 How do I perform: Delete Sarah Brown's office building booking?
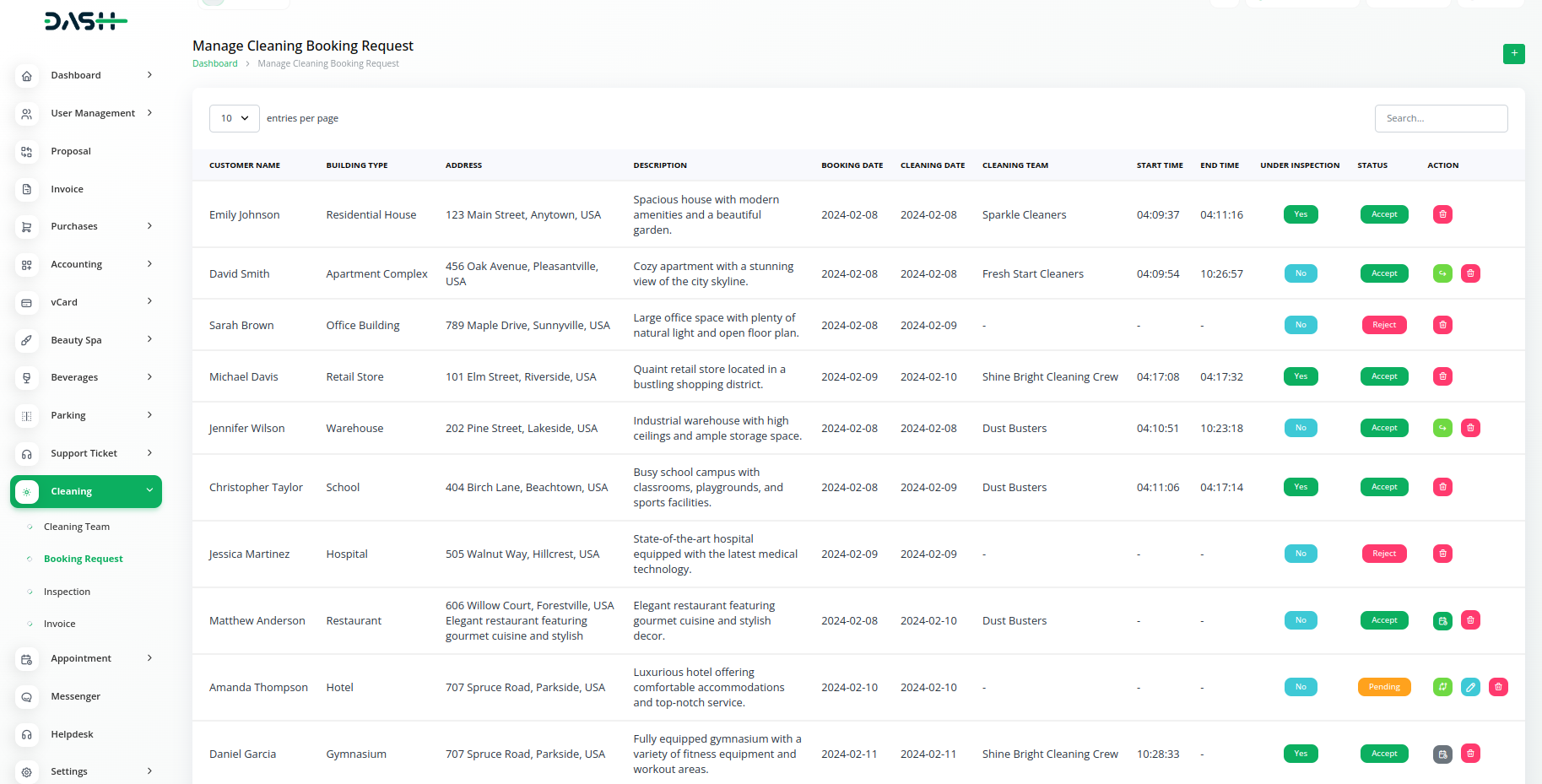click(1442, 325)
